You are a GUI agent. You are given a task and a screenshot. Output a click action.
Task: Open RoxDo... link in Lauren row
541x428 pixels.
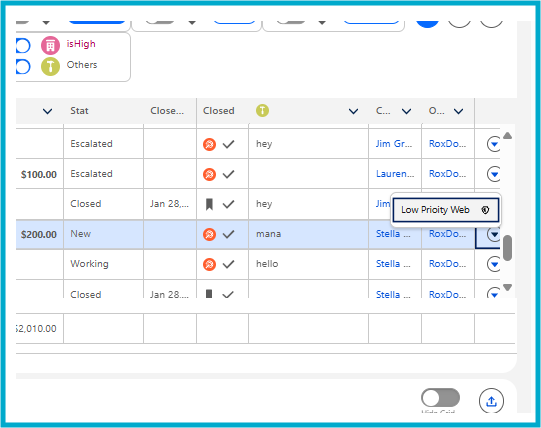coord(447,174)
